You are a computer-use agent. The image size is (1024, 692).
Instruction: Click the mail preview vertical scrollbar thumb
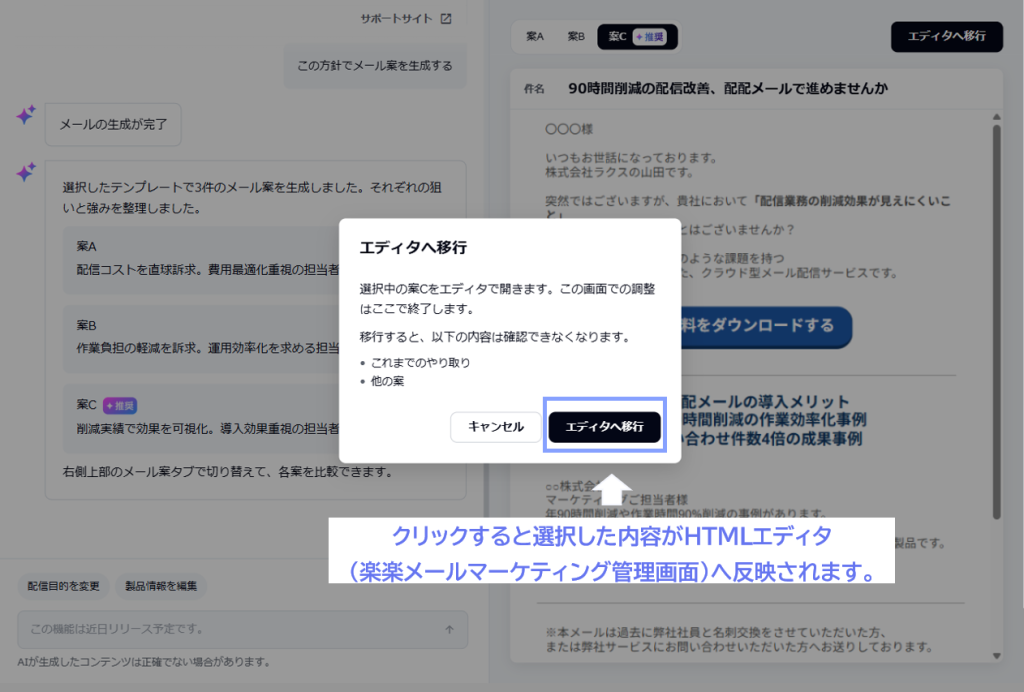tap(997, 322)
